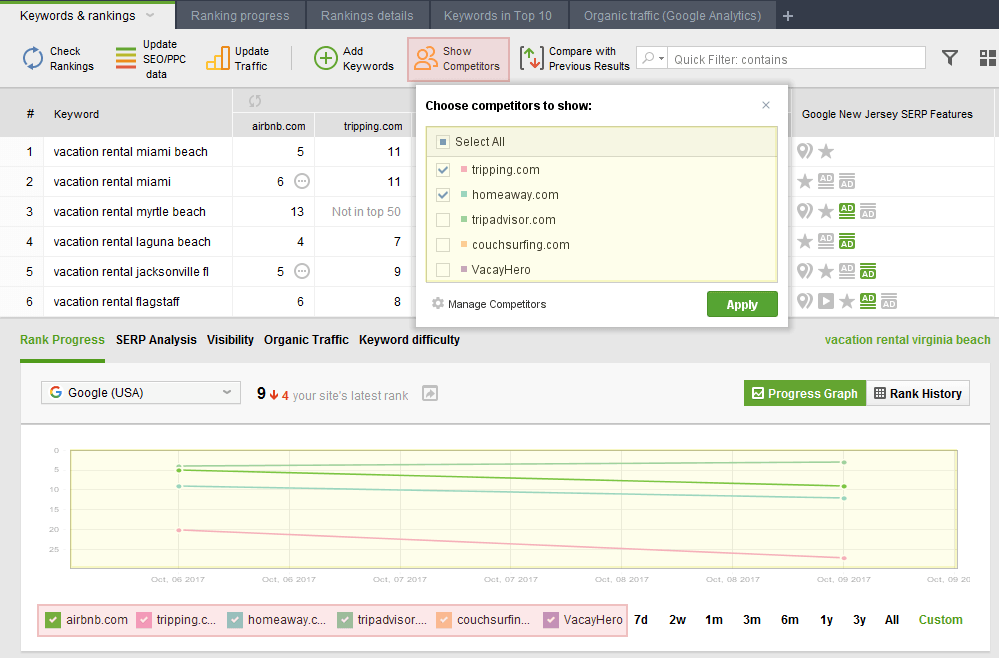Open the SERP Analysis tab

[x=156, y=340]
